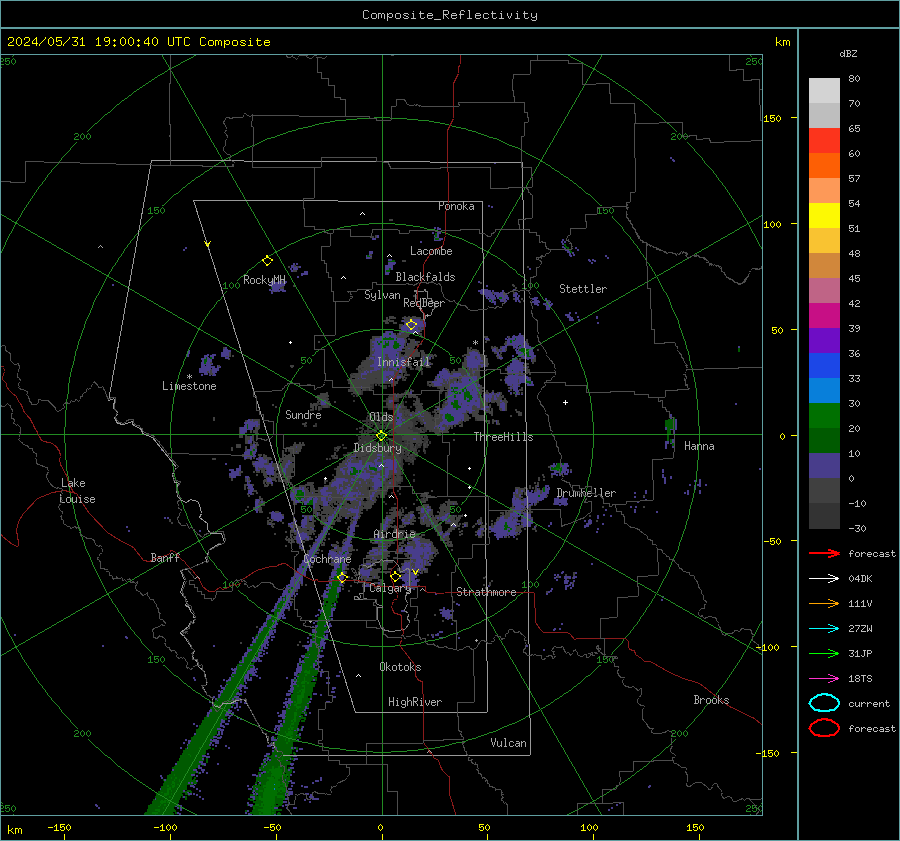Click the magenta 18TS arrow icon
Viewport: 900px width, 841px height.
[824, 678]
